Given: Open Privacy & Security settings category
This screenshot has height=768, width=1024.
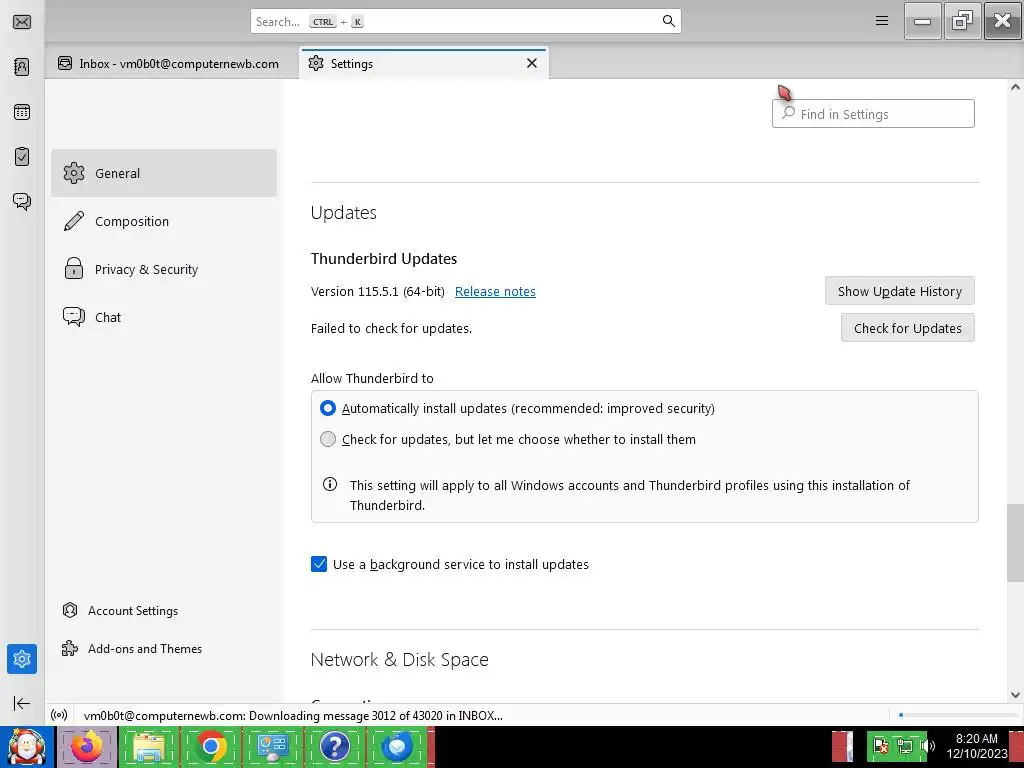Looking at the screenshot, I should pyautogui.click(x=164, y=269).
